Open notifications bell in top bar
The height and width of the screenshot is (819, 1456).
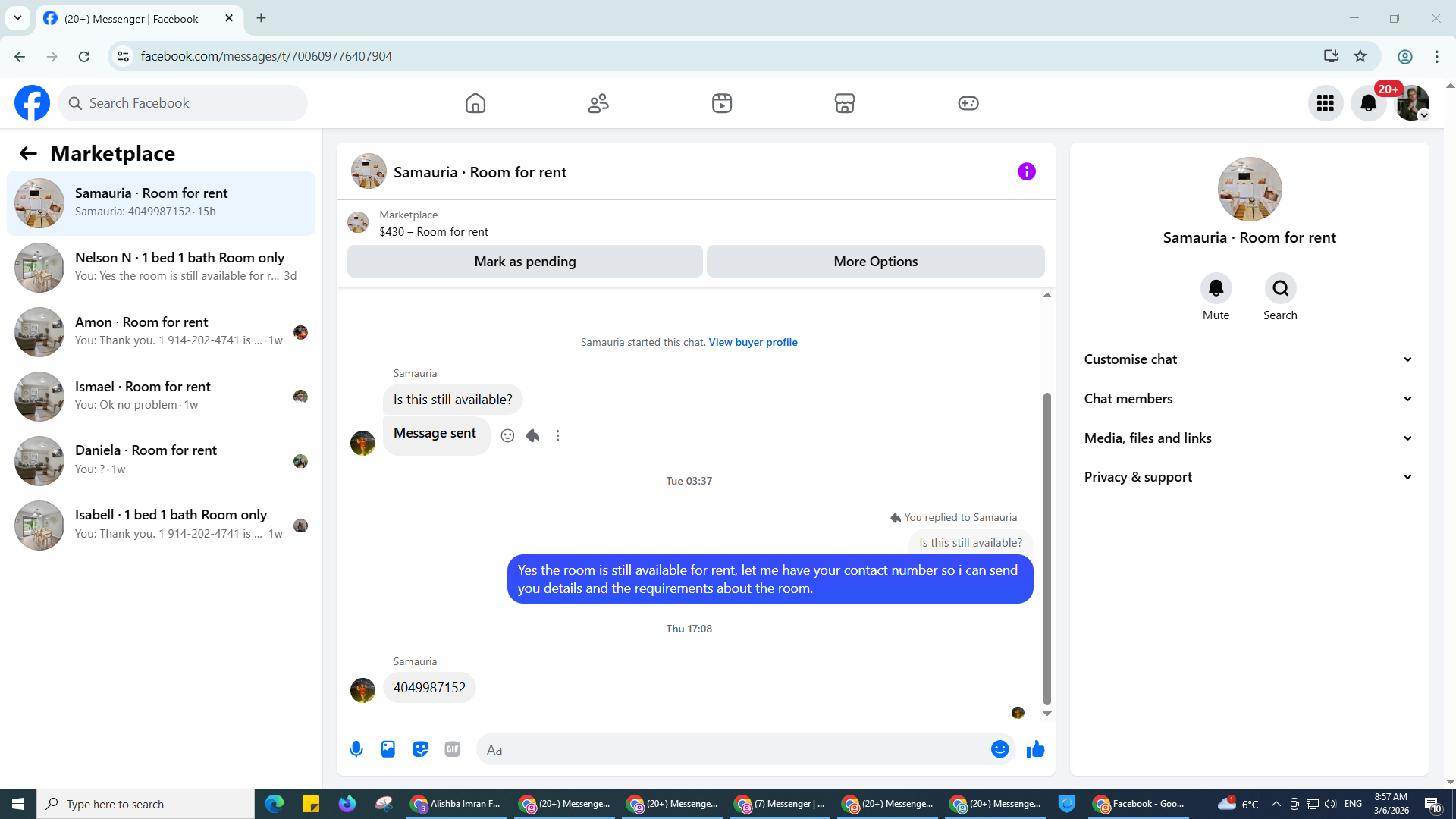pyautogui.click(x=1368, y=103)
